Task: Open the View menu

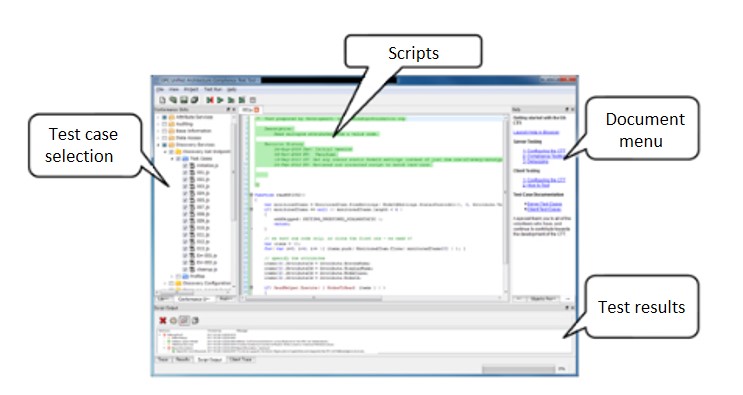Action: [174, 89]
